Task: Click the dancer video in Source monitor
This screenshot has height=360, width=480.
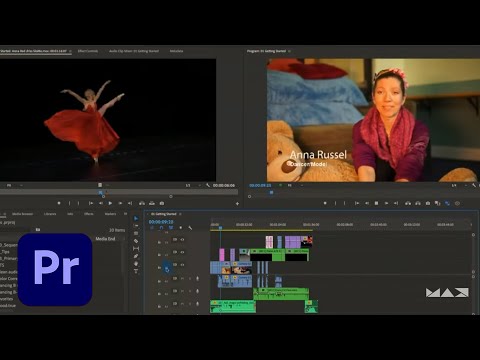Action: coord(108,120)
